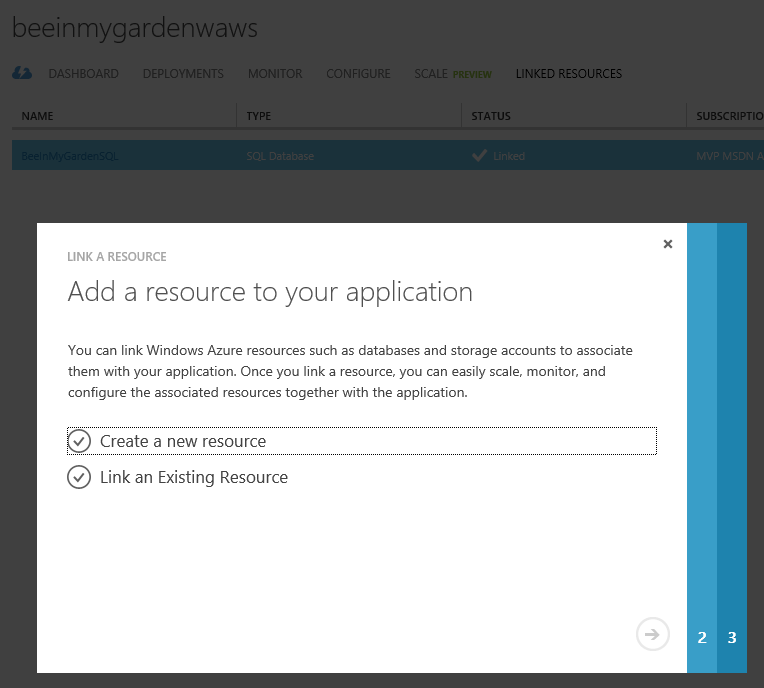
Task: Open the Scale preview tab
Action: pyautogui.click(x=453, y=74)
